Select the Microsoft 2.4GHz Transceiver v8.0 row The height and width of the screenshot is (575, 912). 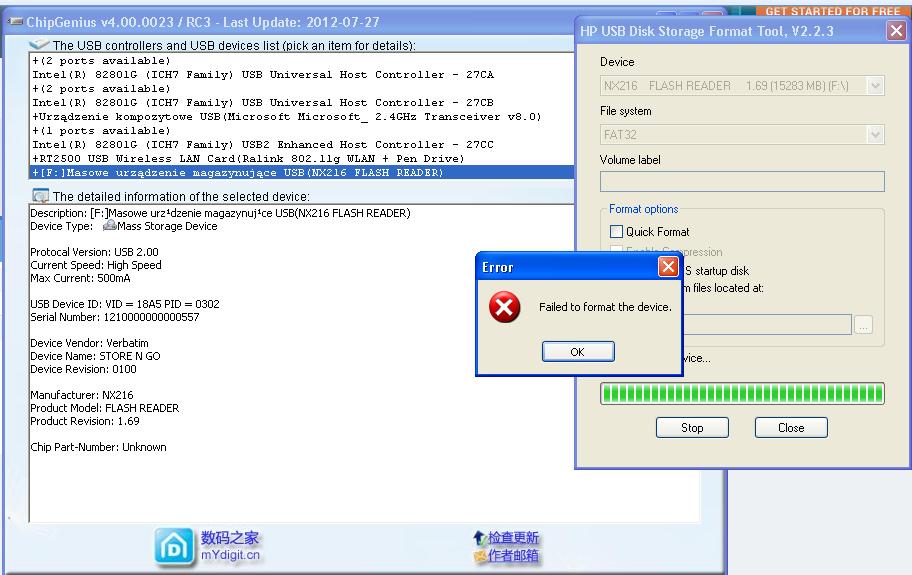pos(301,117)
